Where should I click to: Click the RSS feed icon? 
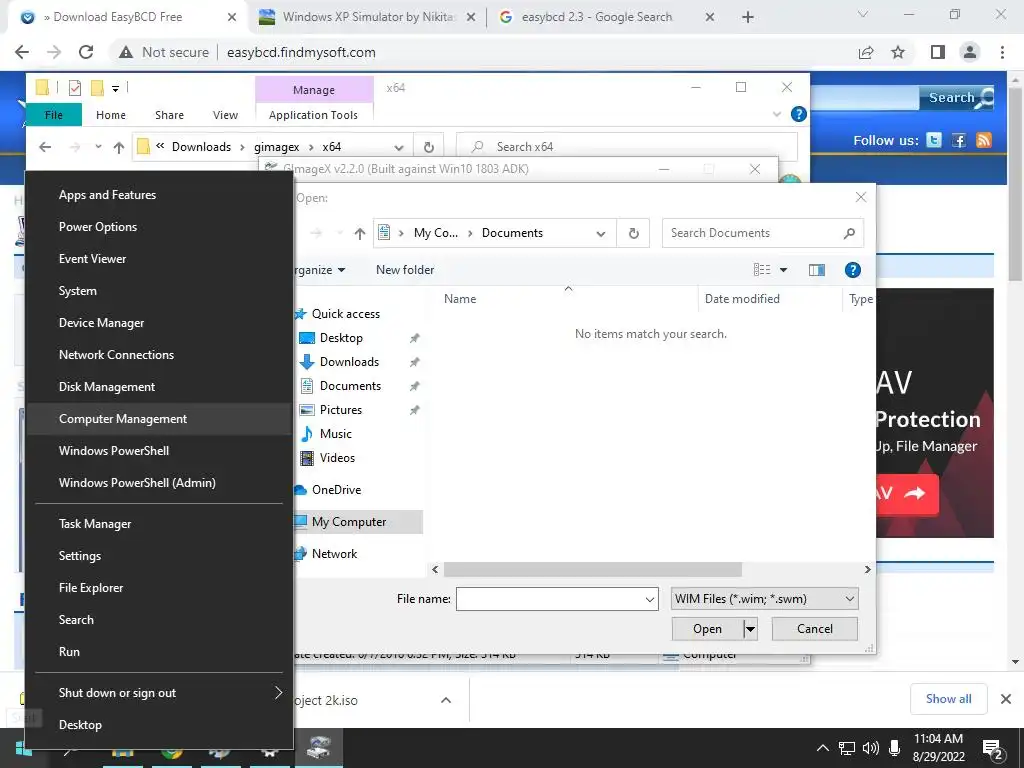984,140
